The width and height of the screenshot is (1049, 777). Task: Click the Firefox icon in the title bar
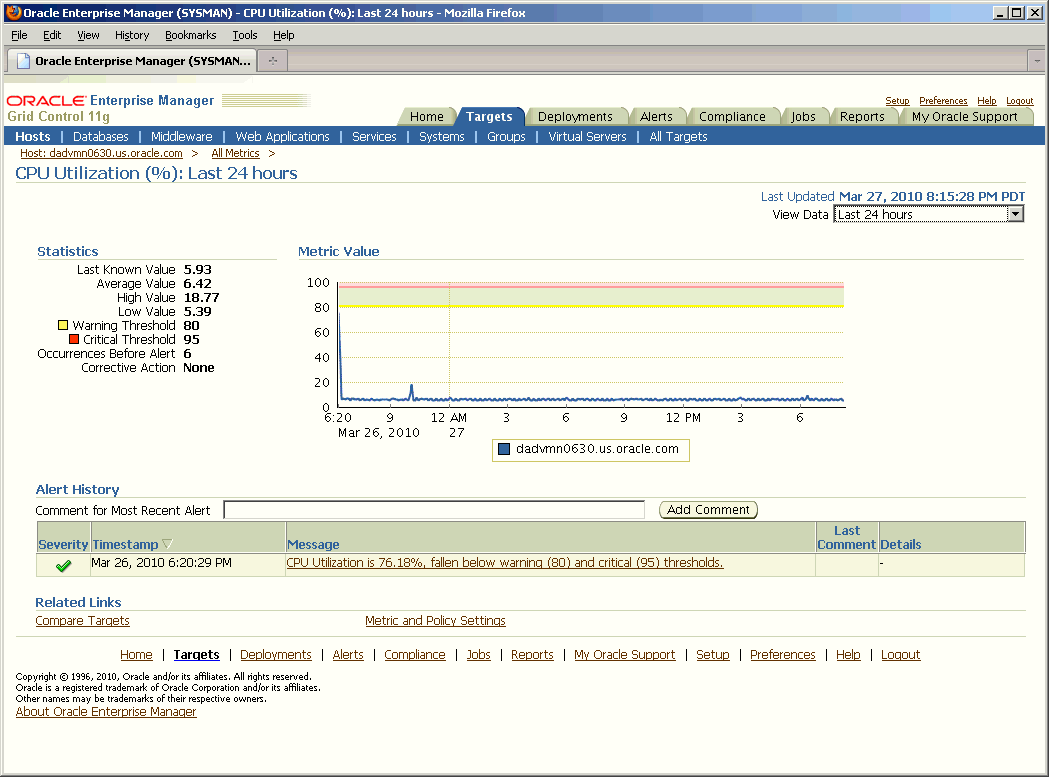pos(13,13)
